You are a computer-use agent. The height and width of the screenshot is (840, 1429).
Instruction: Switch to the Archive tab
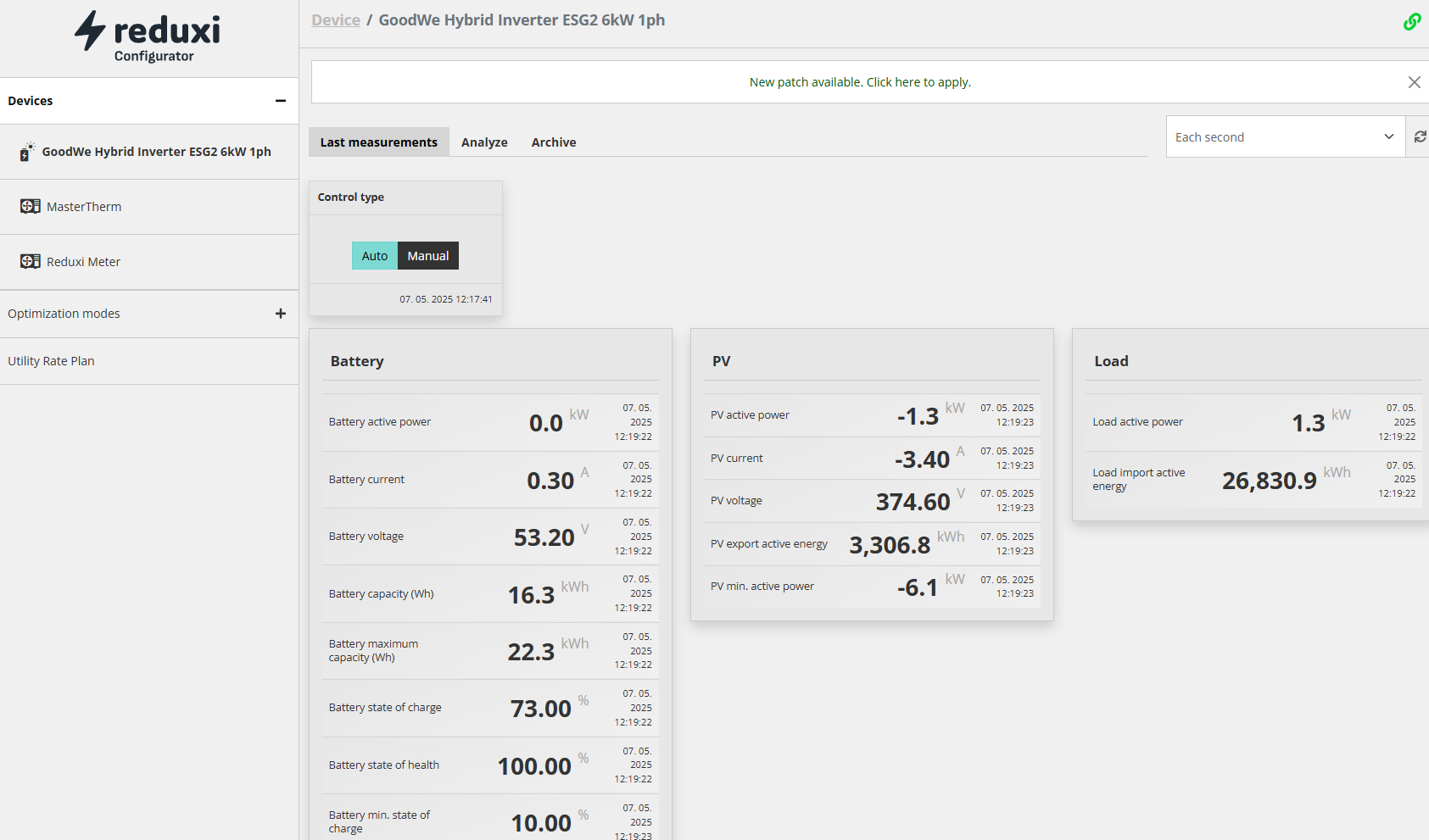click(554, 142)
